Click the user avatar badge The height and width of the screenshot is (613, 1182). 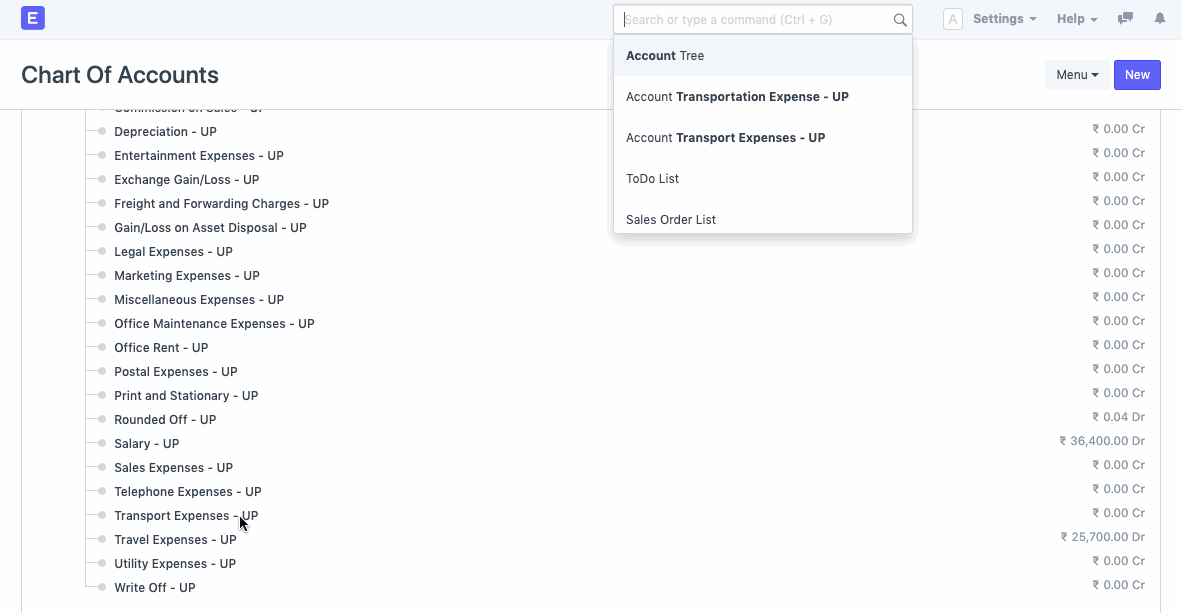pyautogui.click(x=951, y=18)
